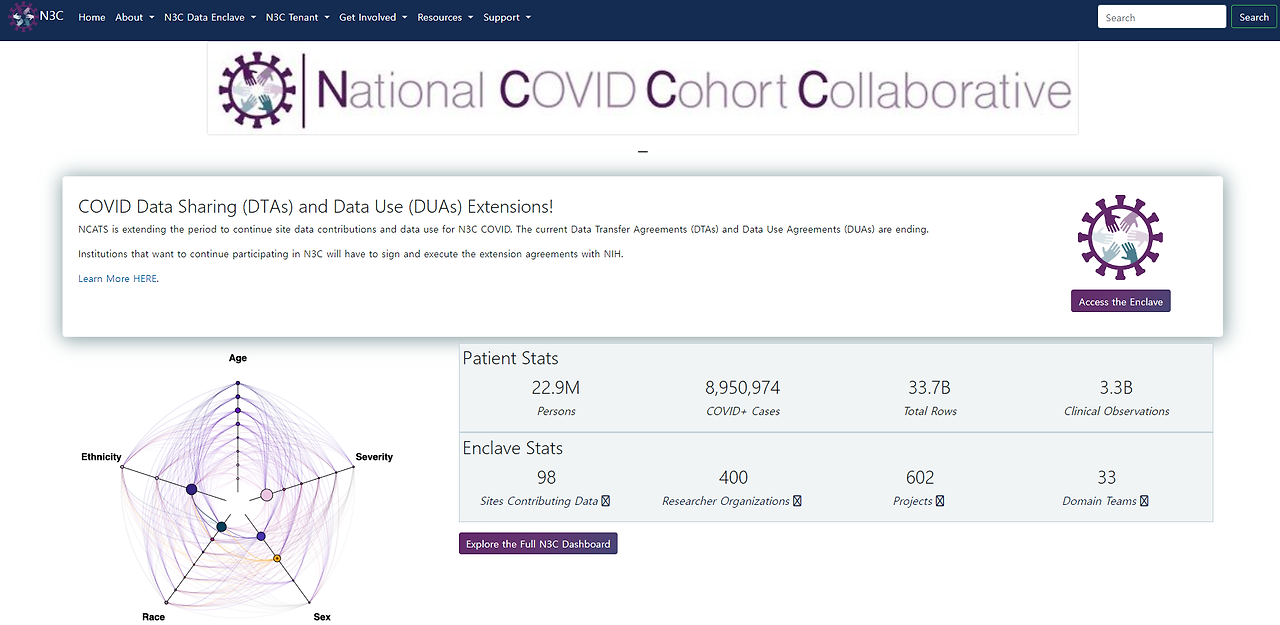Select the 3.3B Clinical Observations value
The width and height of the screenshot is (1280, 625).
[x=1116, y=388]
